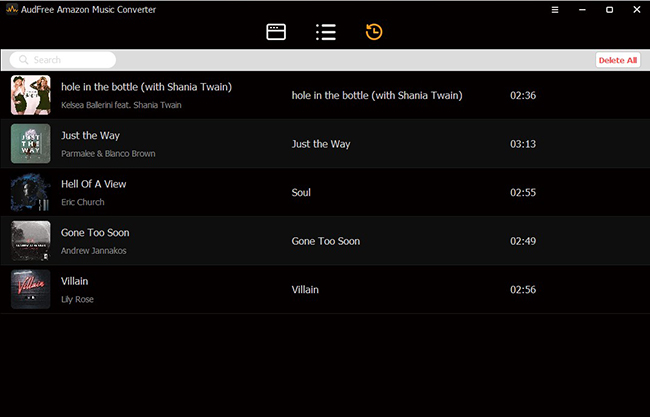This screenshot has width=650, height=417.
Task: Select album art for hole in the bottle
Action: (x=30, y=95)
